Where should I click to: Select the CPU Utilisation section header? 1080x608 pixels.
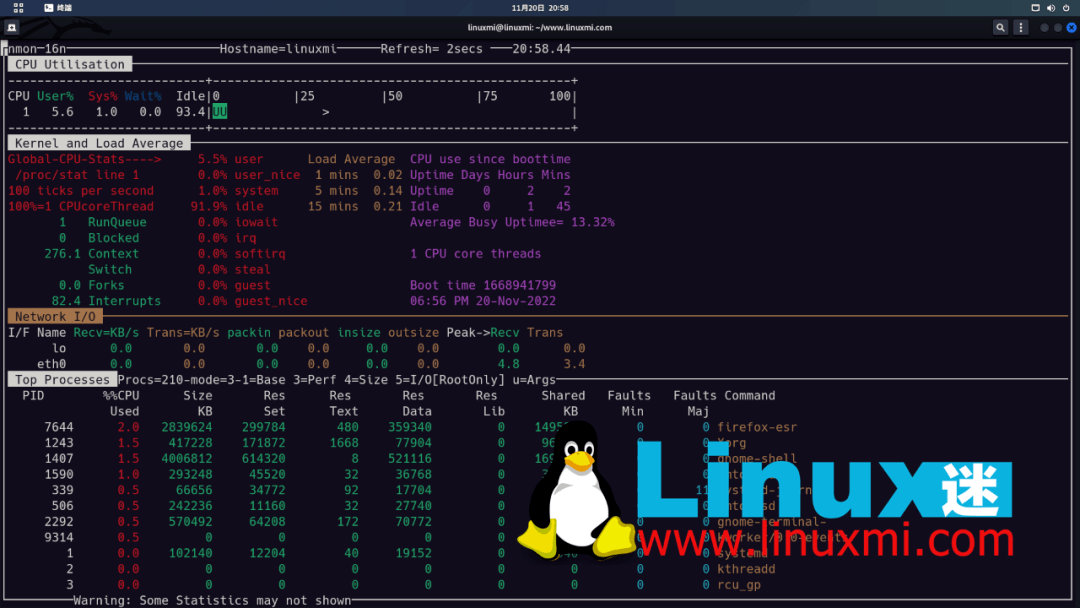pyautogui.click(x=70, y=64)
